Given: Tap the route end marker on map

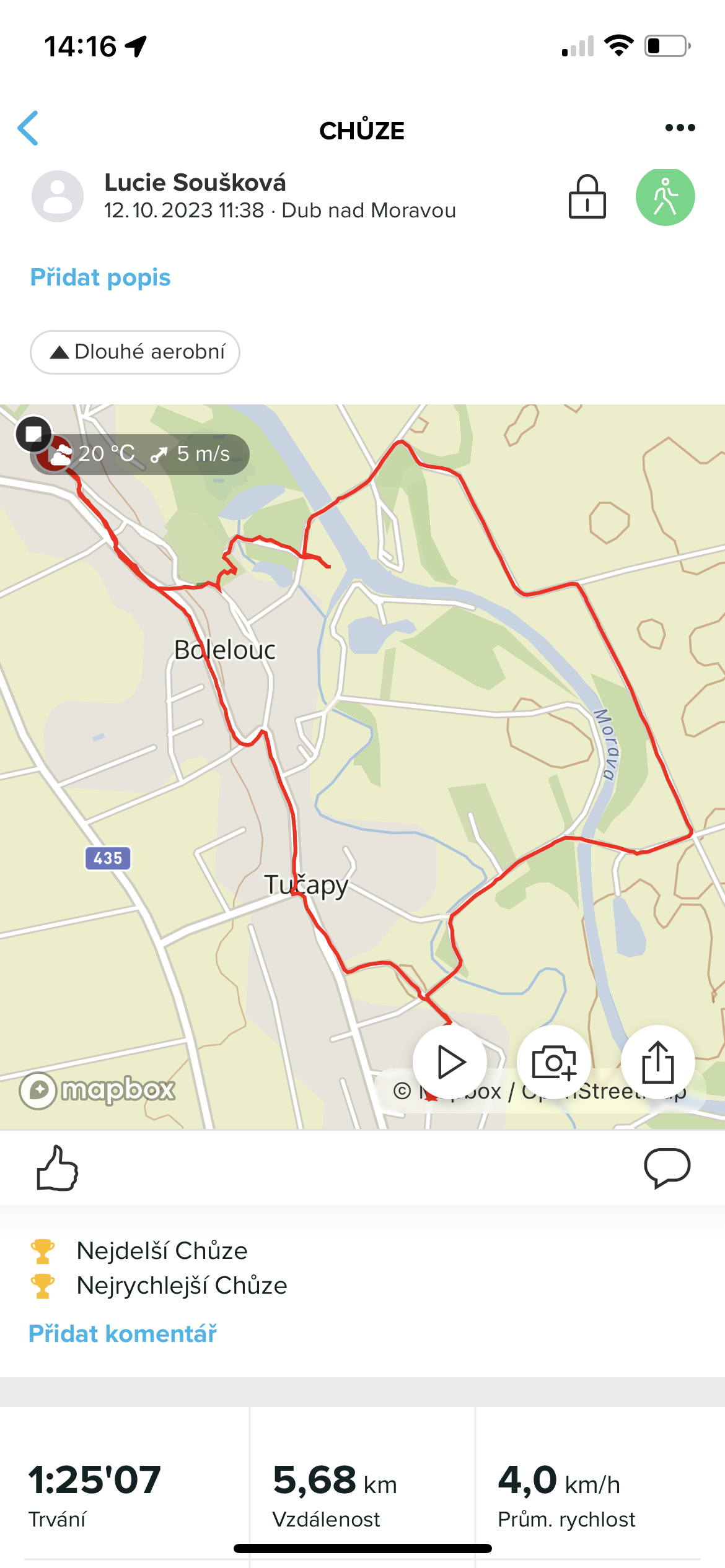Looking at the screenshot, I should click(x=33, y=433).
